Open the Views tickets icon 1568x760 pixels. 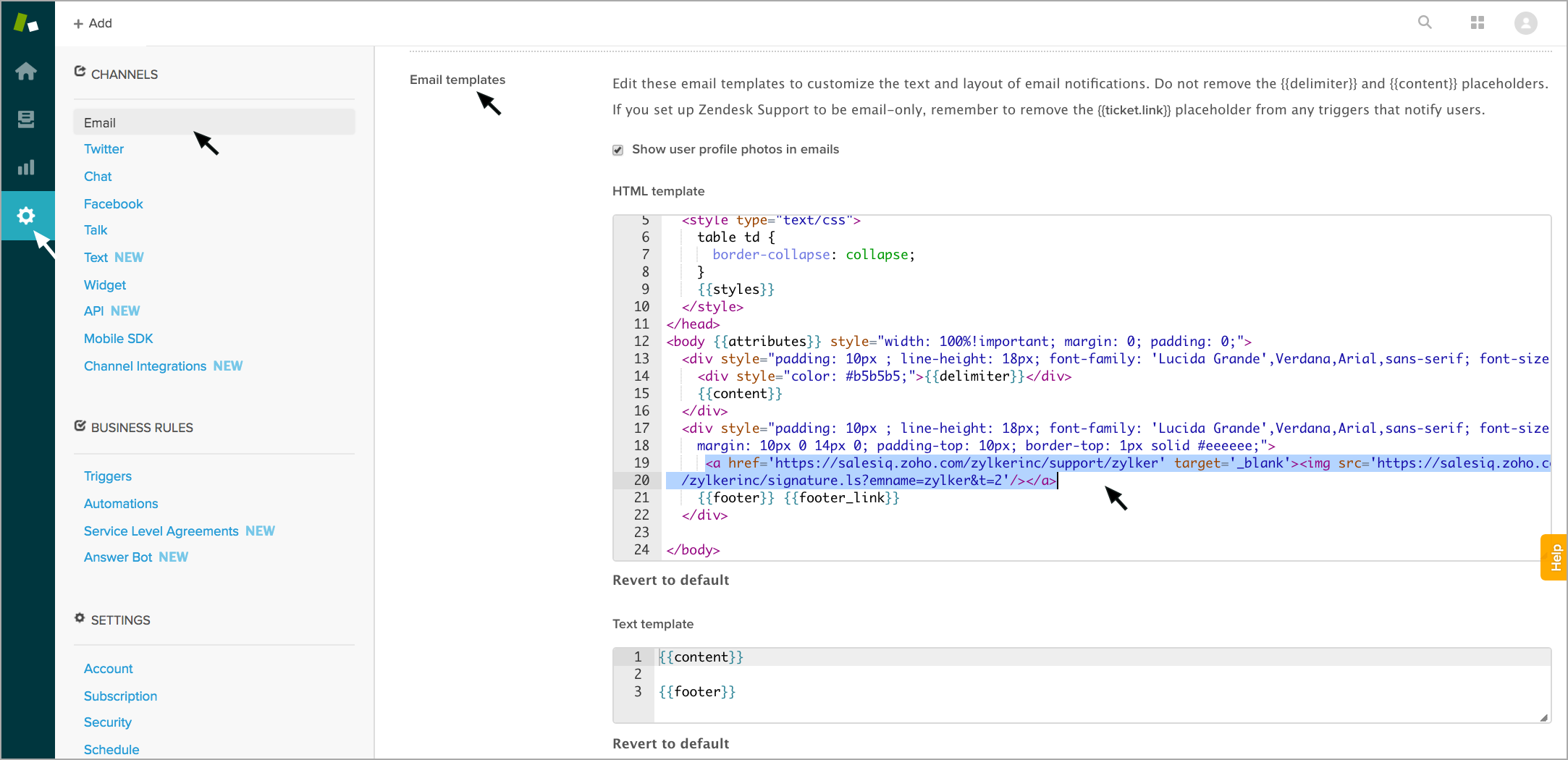pos(26,119)
